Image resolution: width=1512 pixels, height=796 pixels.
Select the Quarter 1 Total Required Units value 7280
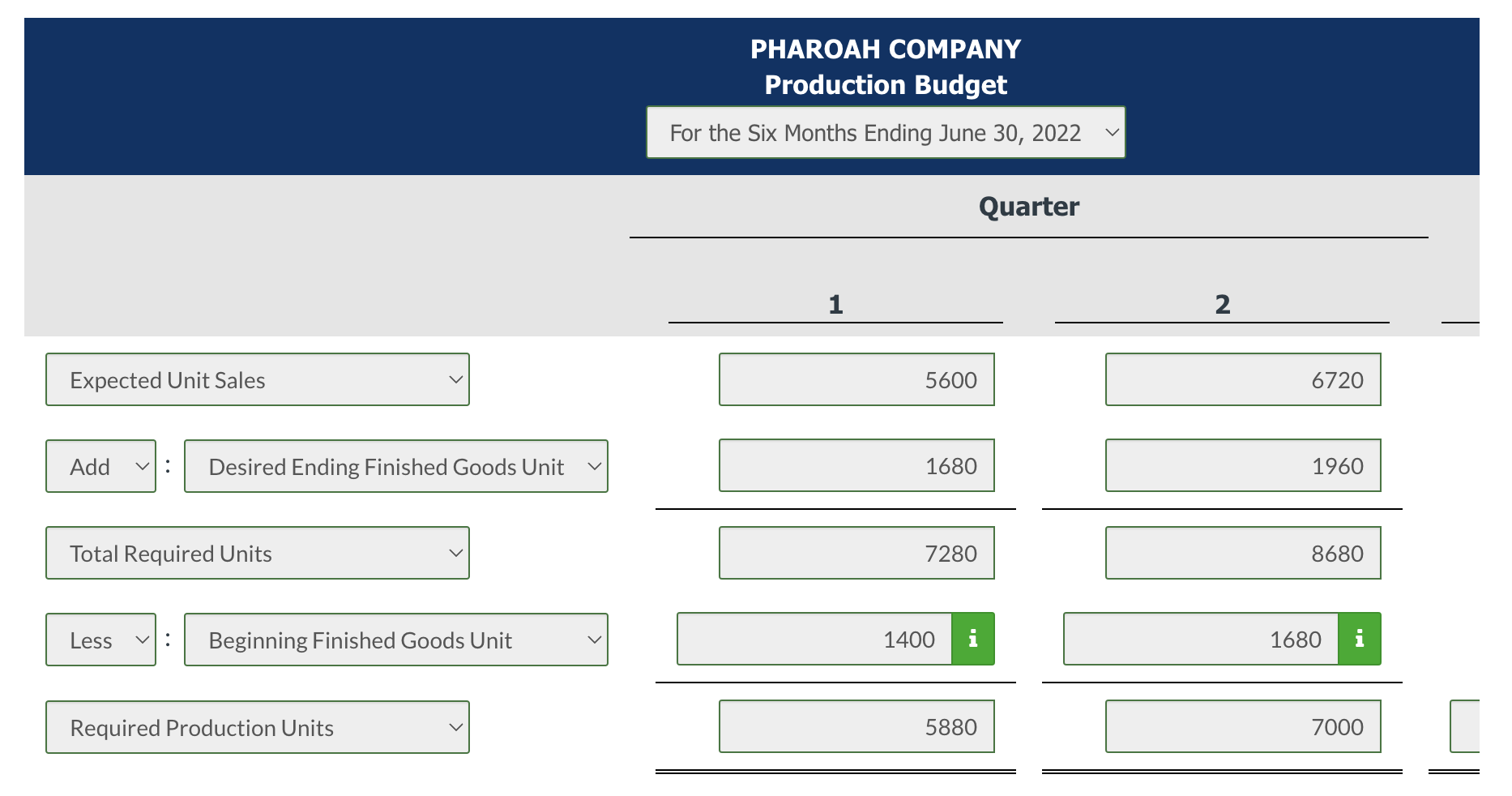(856, 553)
